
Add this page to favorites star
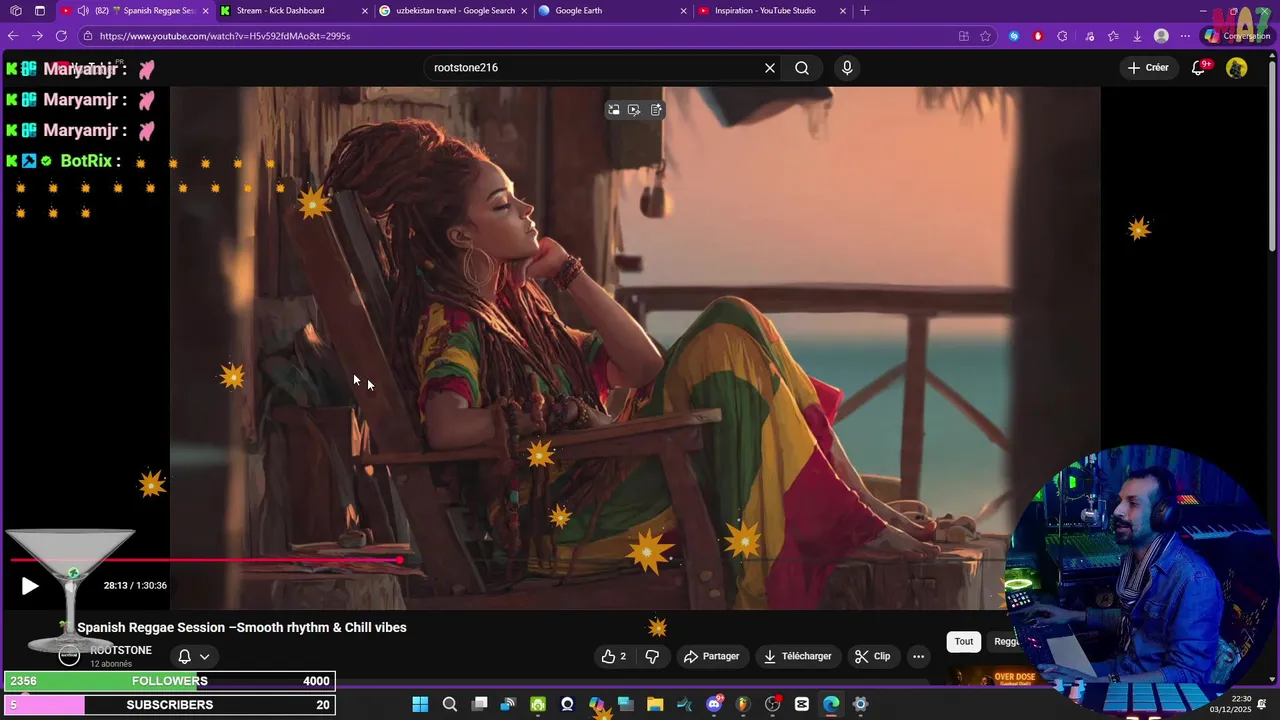coord(986,36)
